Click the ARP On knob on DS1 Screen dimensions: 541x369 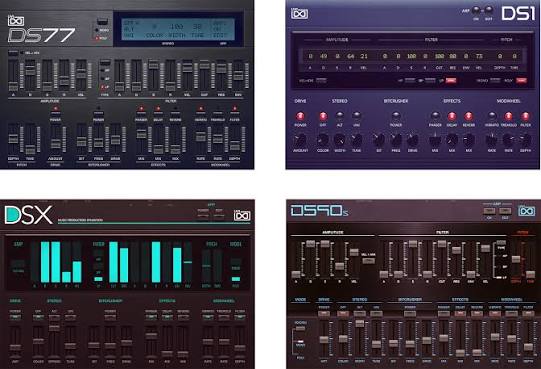[x=476, y=10]
